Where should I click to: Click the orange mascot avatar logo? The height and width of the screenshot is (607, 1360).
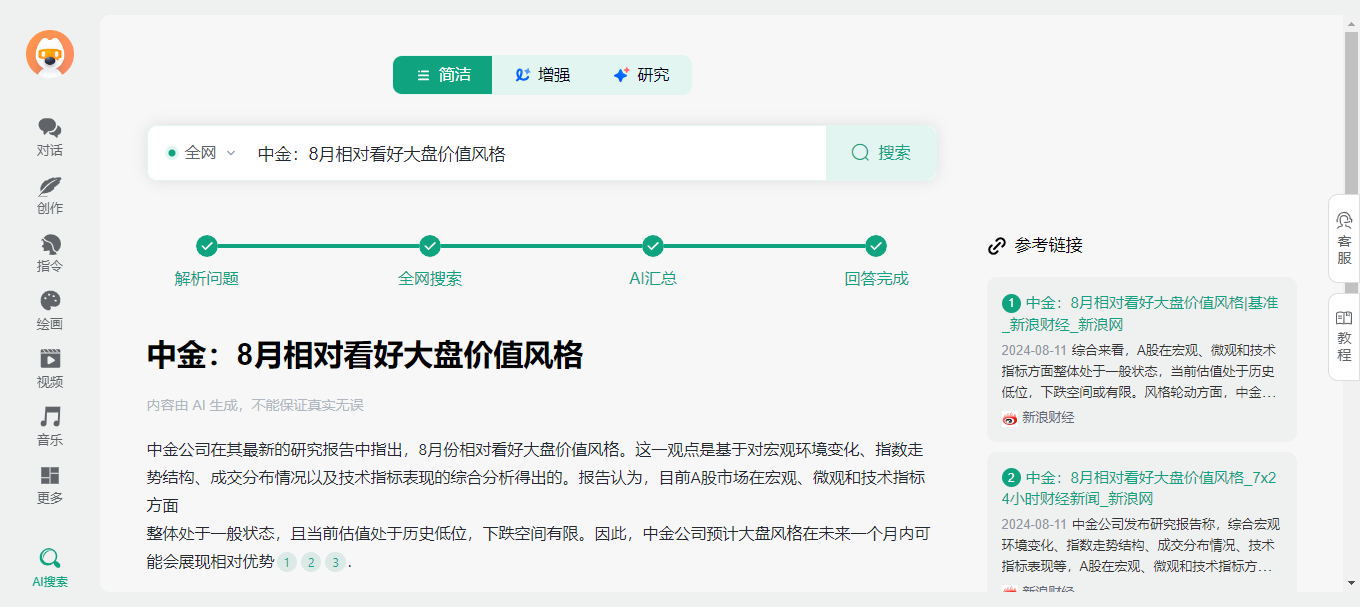pyautogui.click(x=50, y=54)
